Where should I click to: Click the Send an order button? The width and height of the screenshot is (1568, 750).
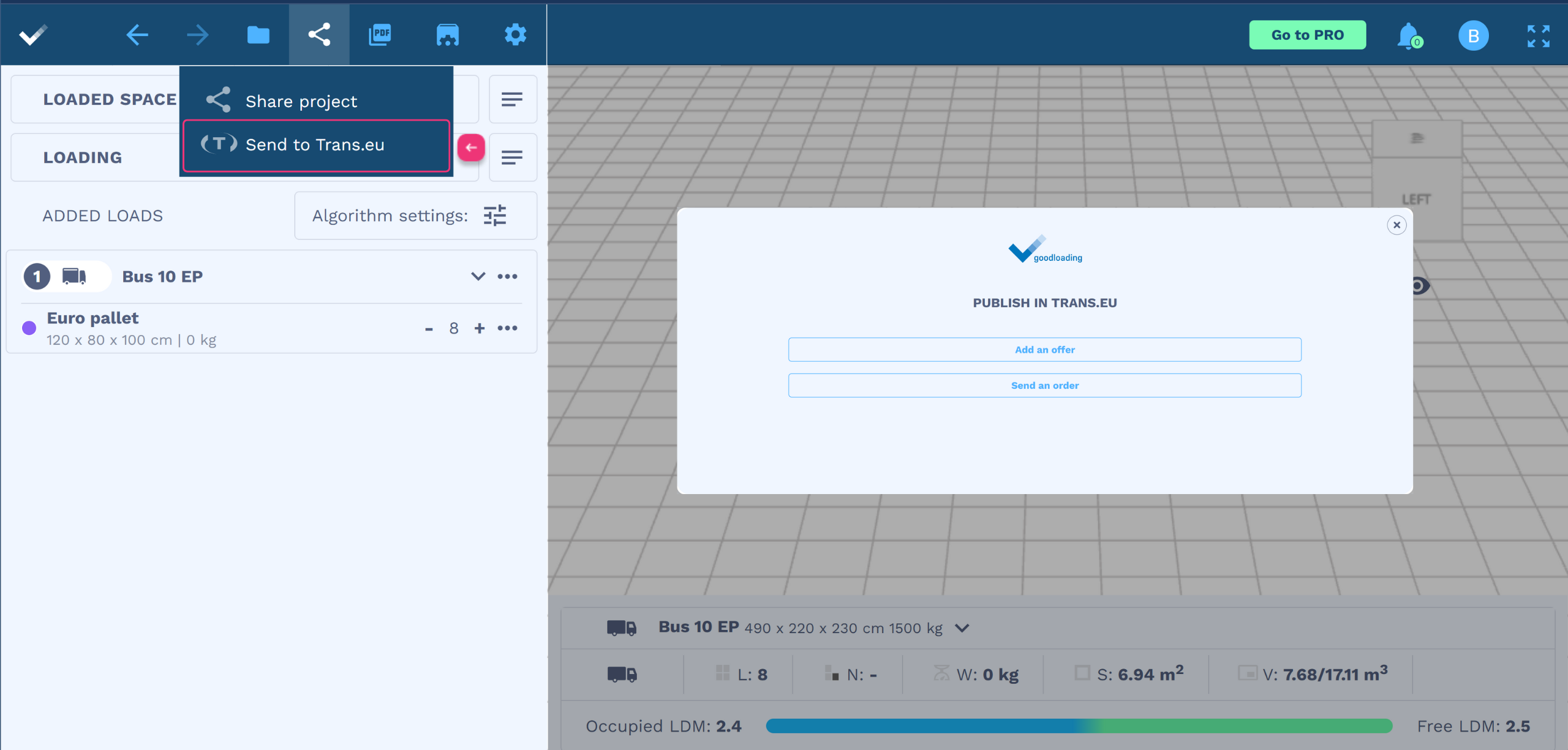pos(1044,385)
